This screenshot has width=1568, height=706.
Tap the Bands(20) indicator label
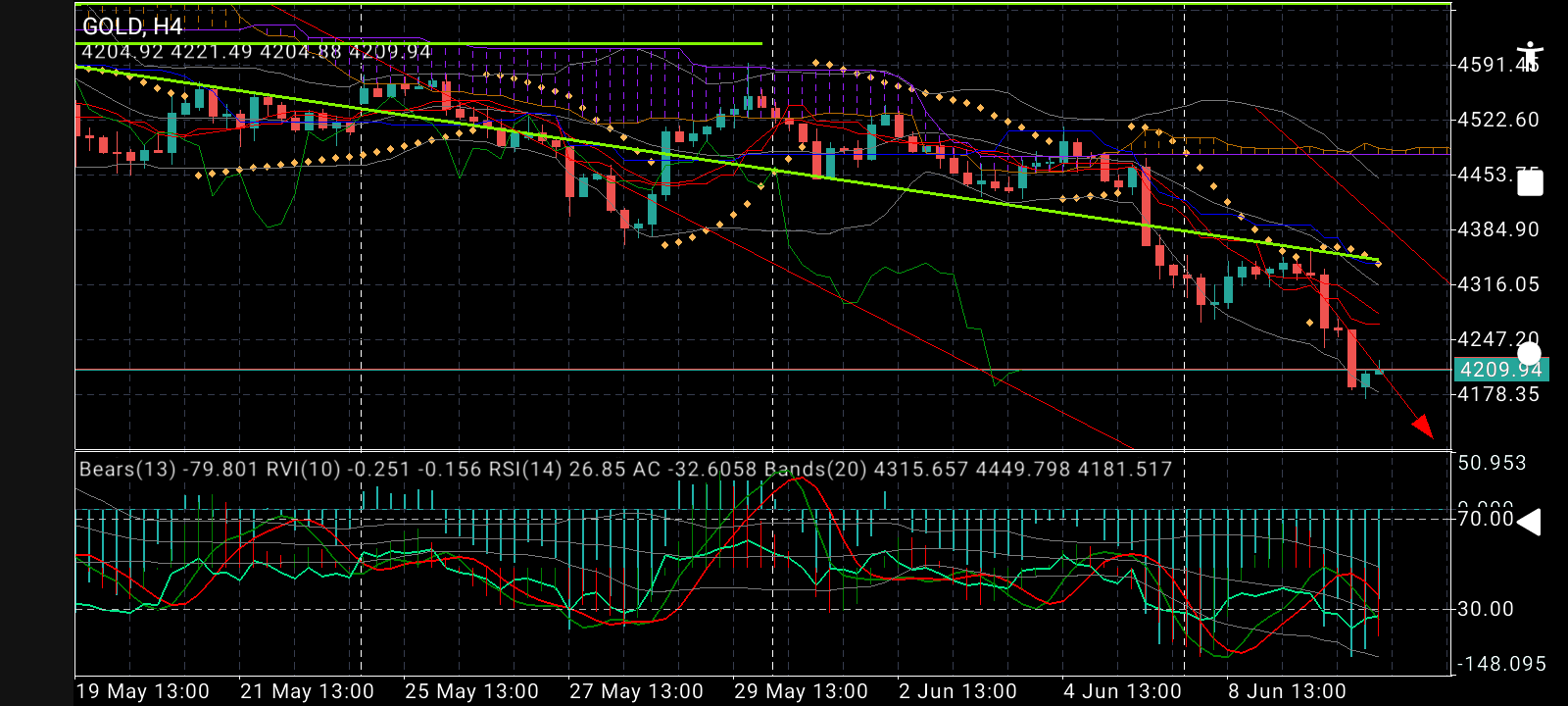click(x=968, y=469)
